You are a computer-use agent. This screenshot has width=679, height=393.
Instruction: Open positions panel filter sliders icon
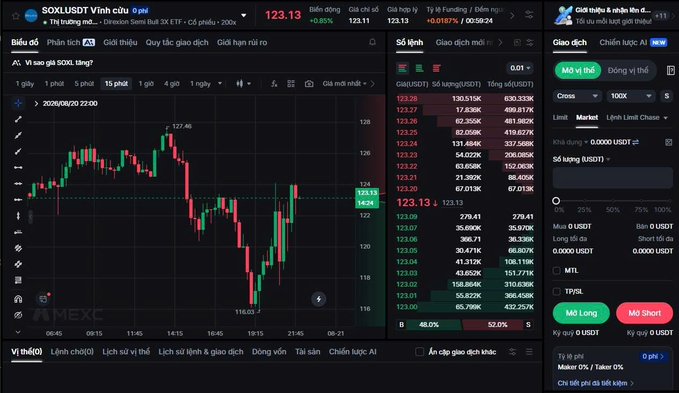[x=513, y=352]
